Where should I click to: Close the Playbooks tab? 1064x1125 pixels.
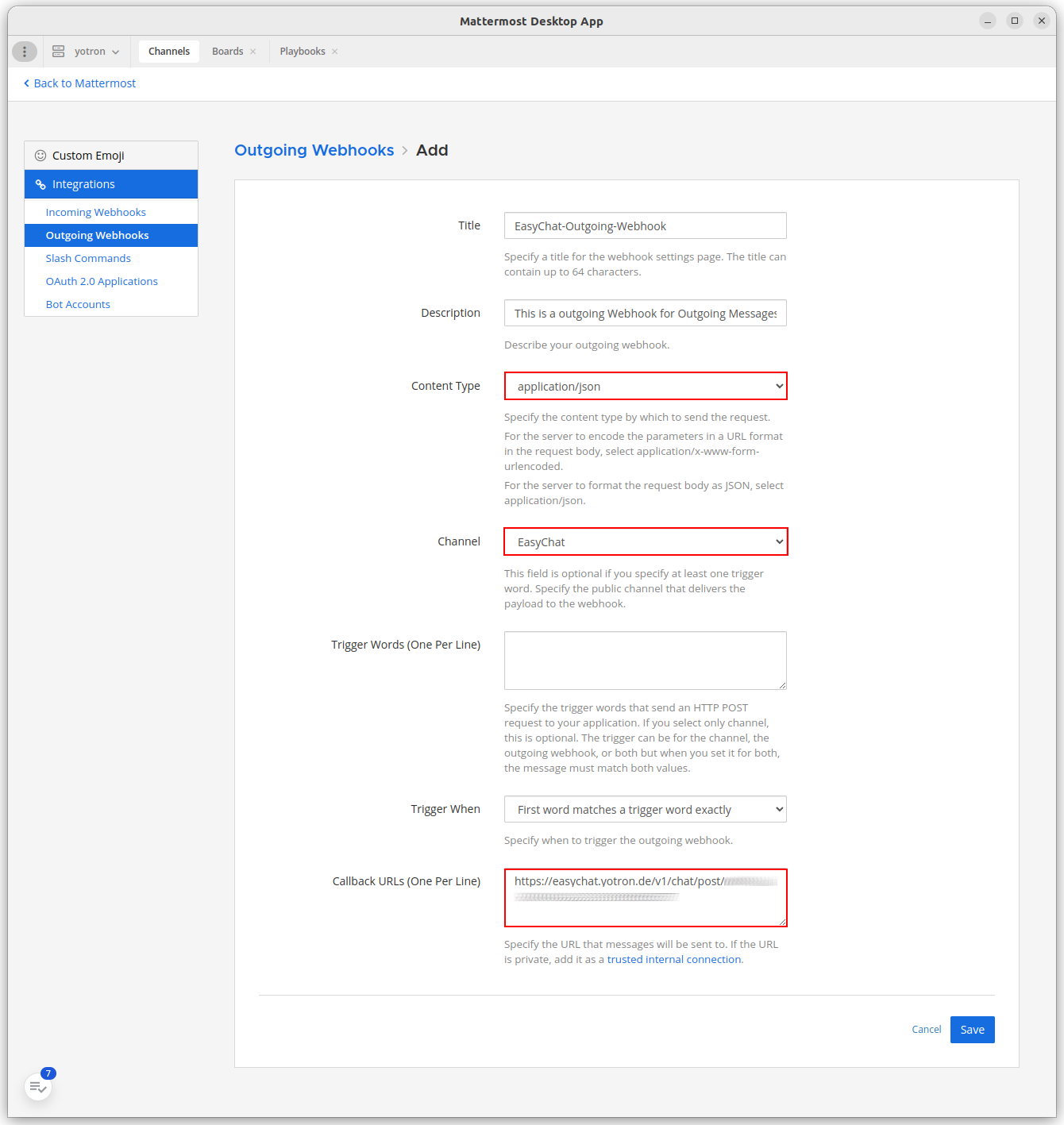pyautogui.click(x=335, y=52)
